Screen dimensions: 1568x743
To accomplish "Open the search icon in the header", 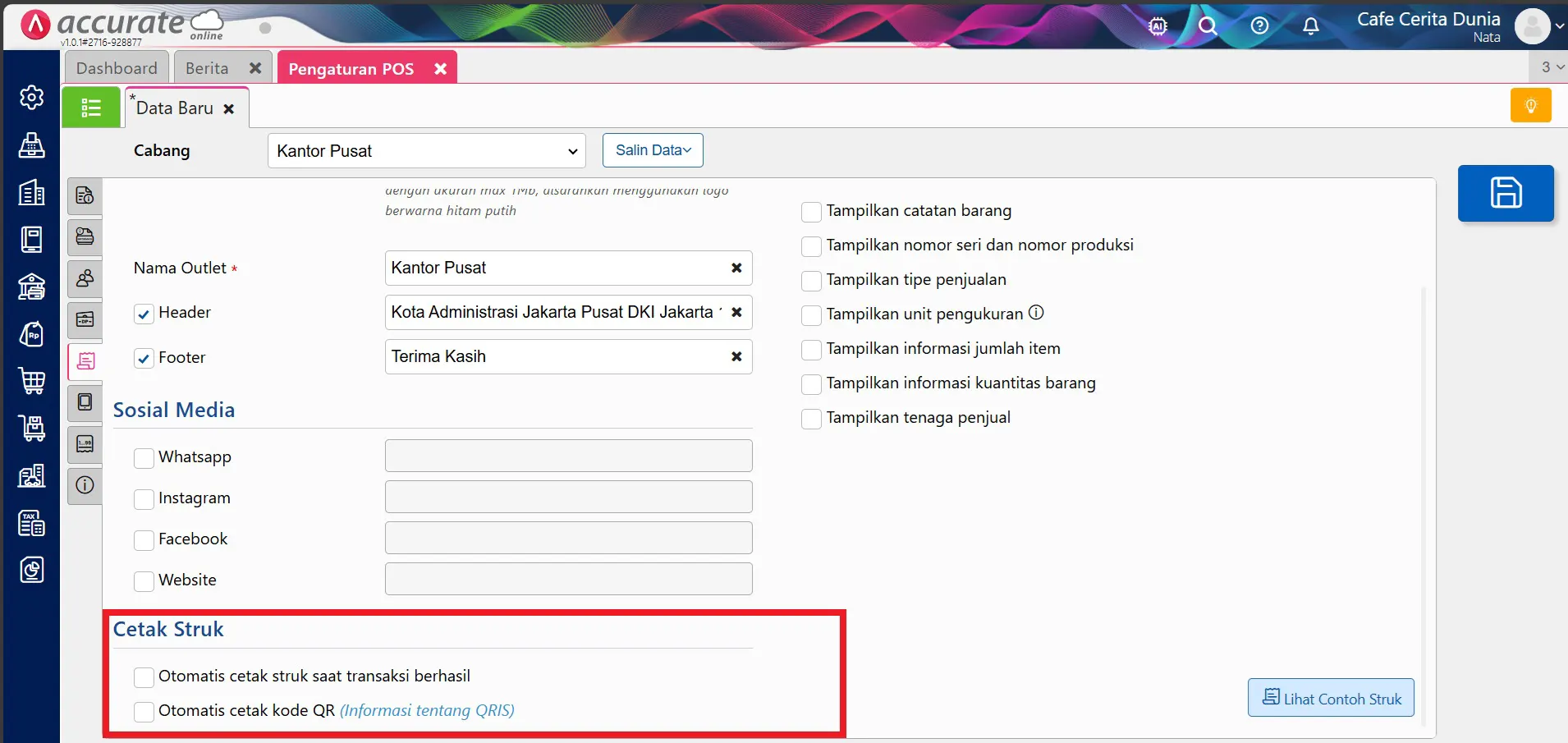I will 1208,25.
